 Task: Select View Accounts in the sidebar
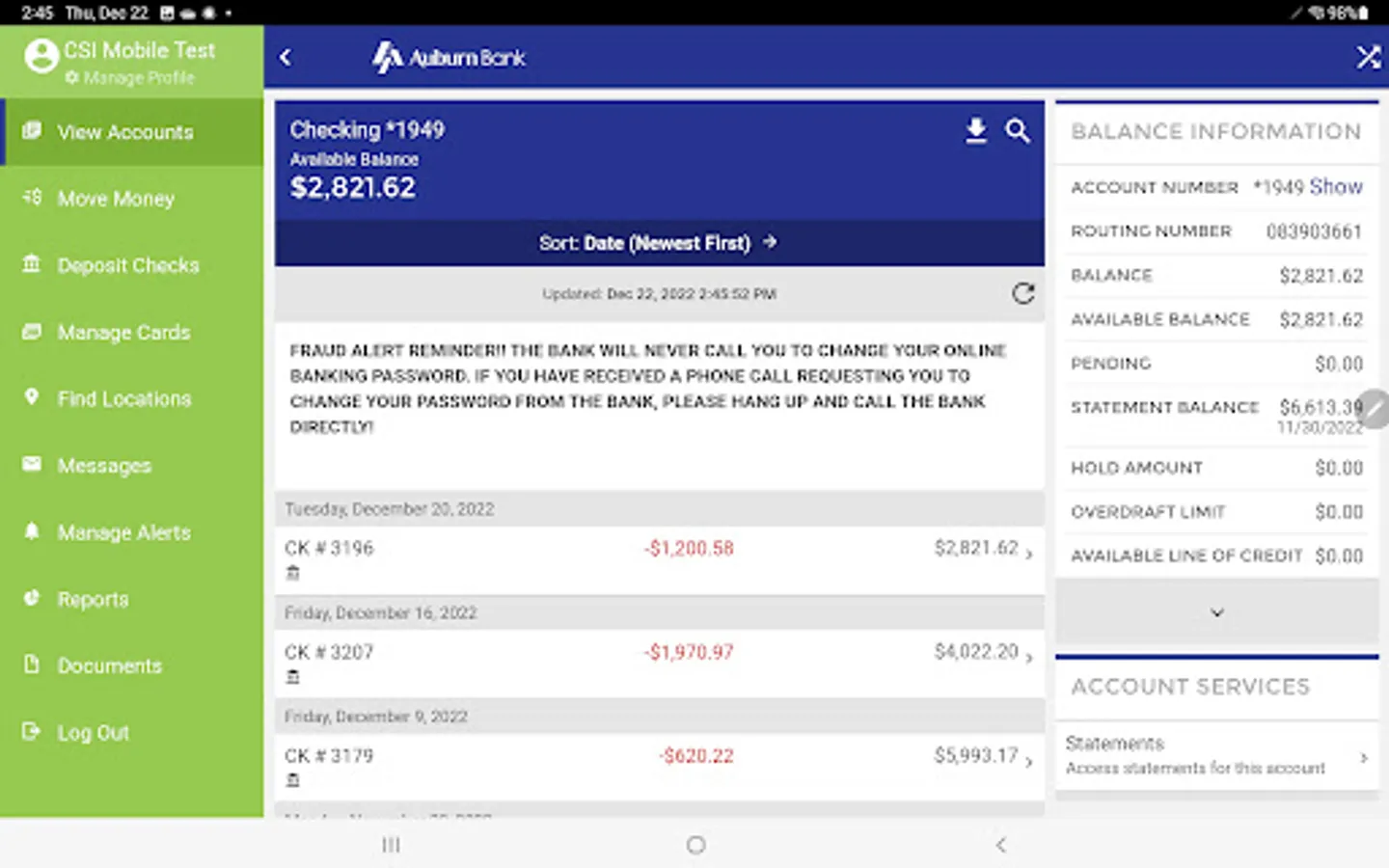click(132, 132)
